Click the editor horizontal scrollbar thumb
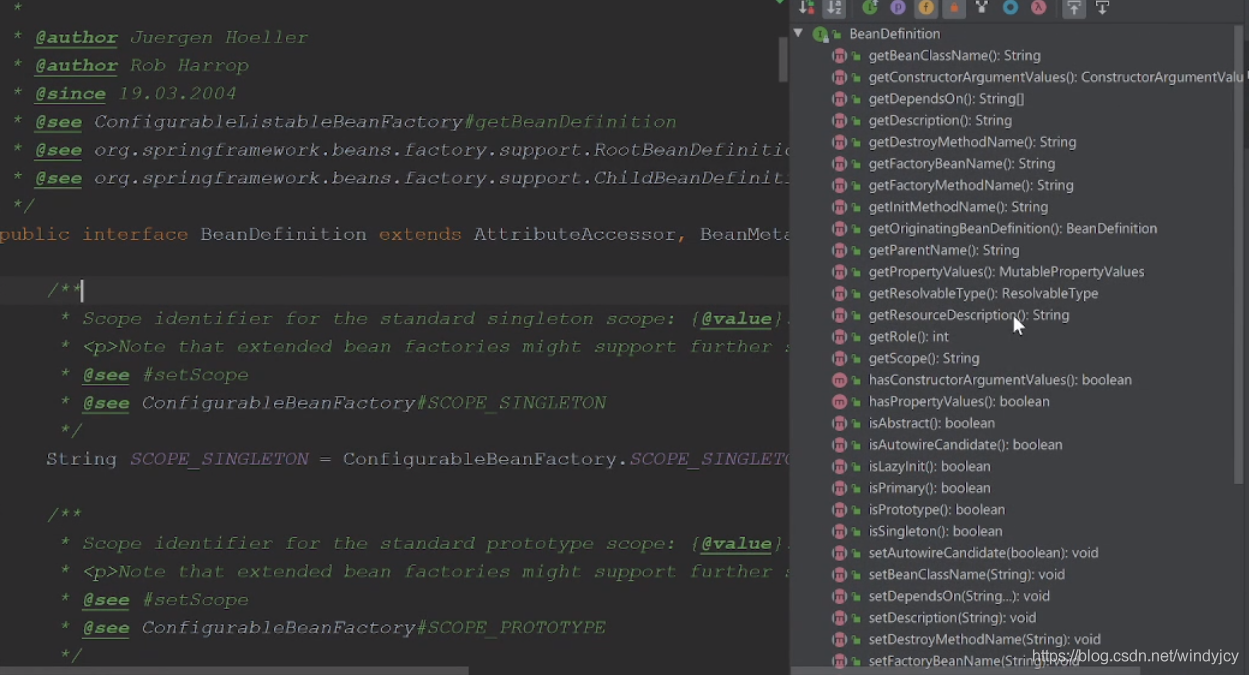 pyautogui.click(x=234, y=670)
